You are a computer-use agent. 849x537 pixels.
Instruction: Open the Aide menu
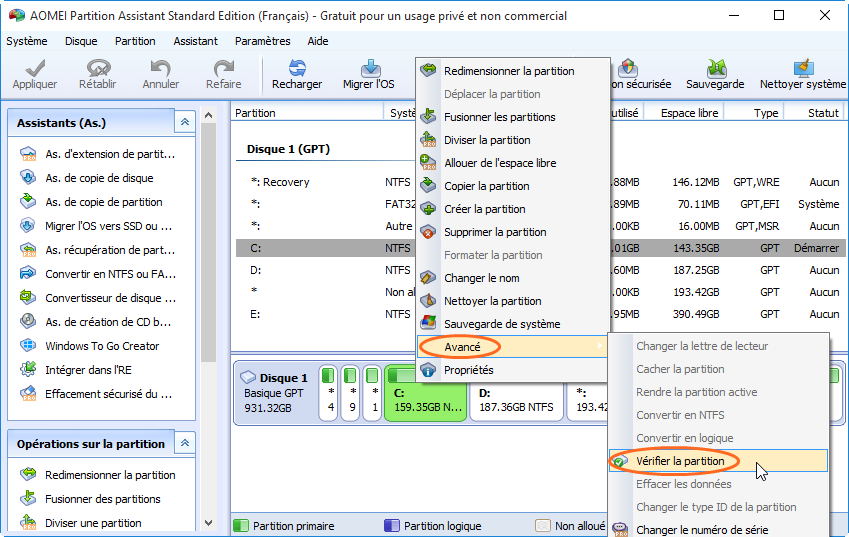318,41
